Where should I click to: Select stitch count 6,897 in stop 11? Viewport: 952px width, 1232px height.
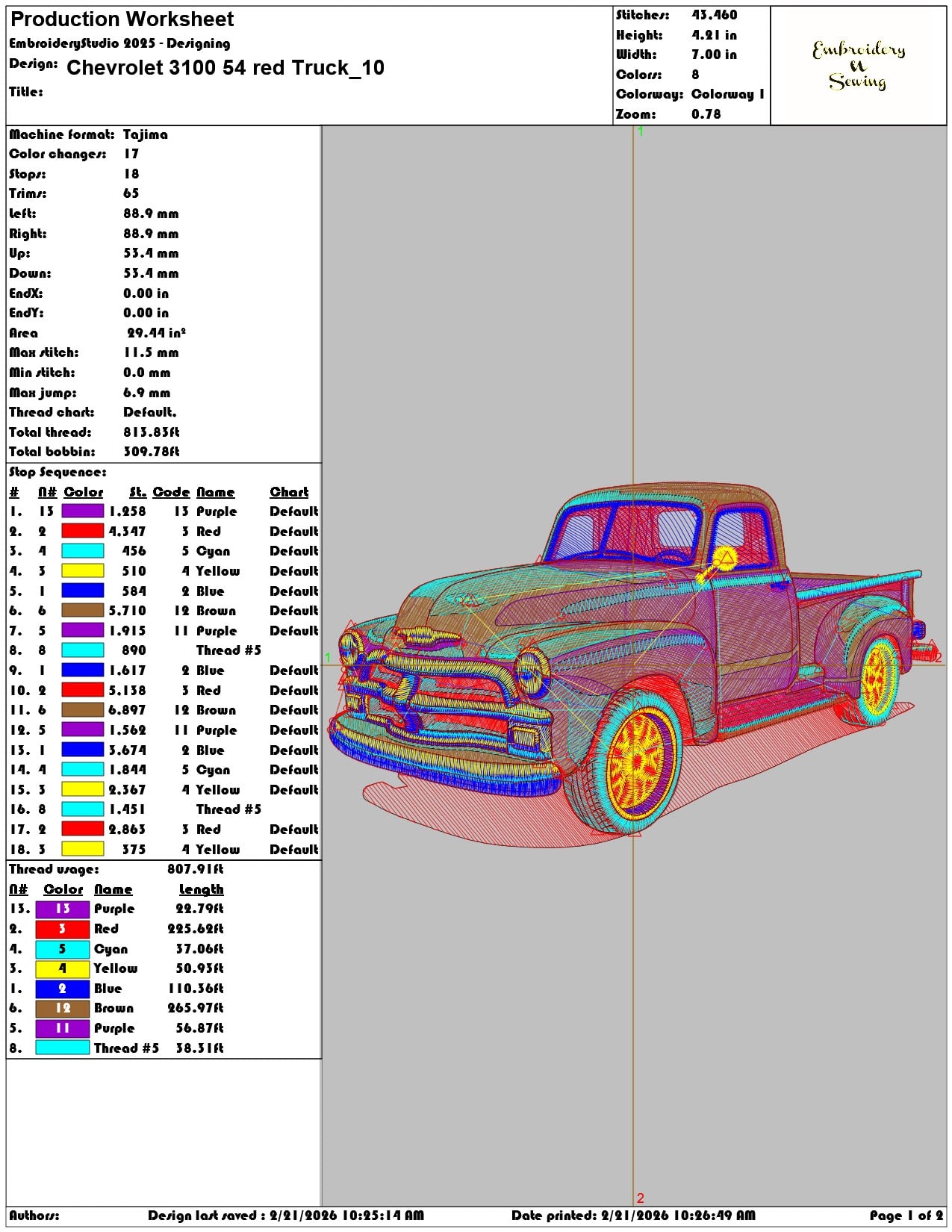pos(128,710)
